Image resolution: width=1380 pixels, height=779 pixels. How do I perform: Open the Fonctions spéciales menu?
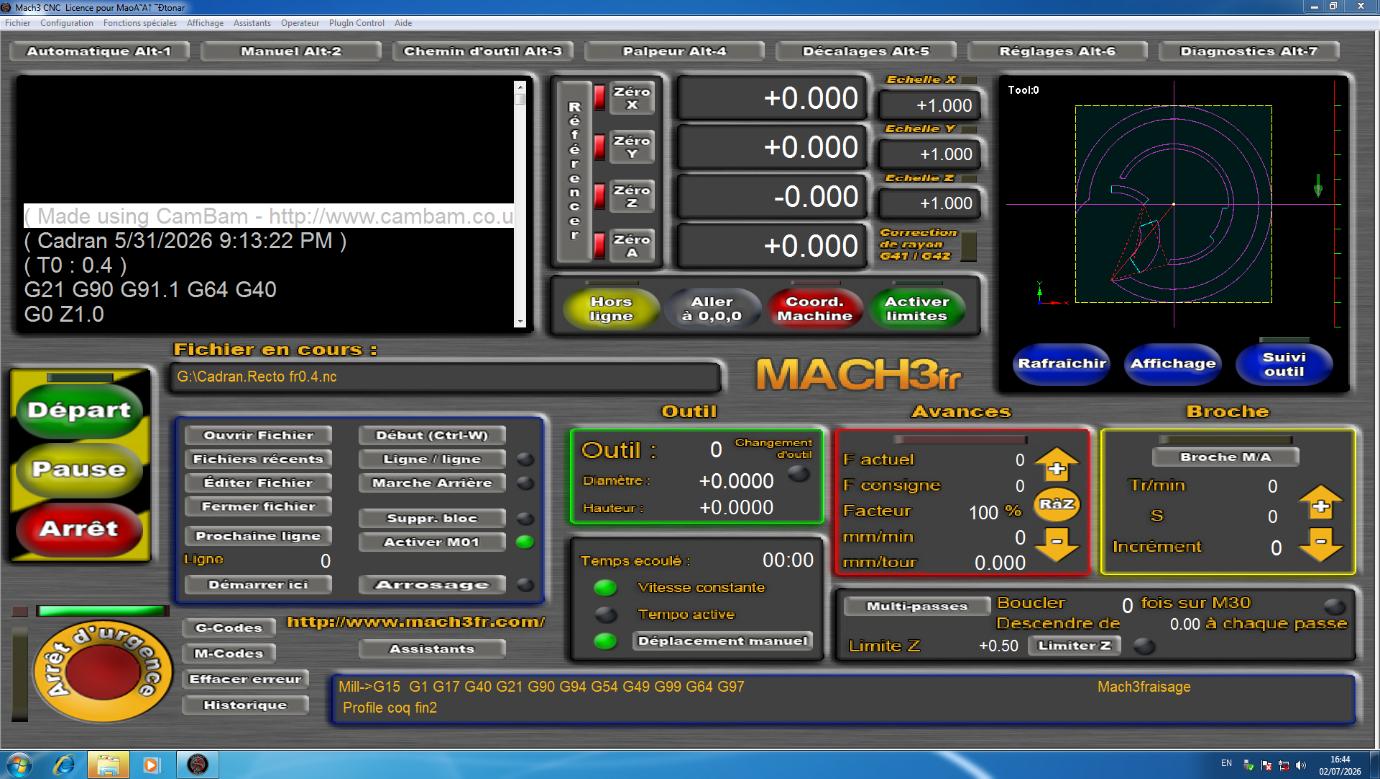pos(140,22)
